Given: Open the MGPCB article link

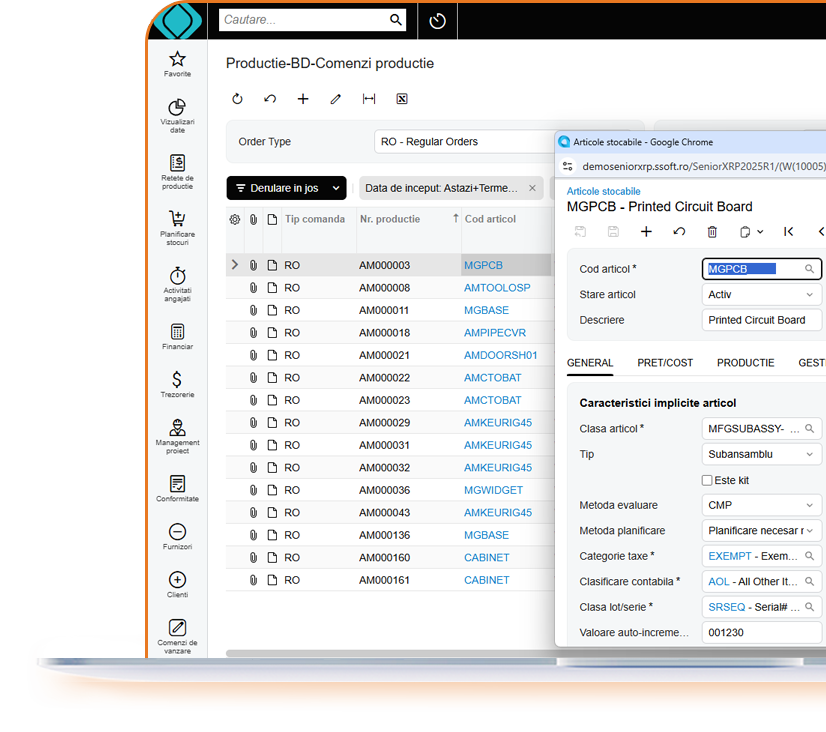Looking at the screenshot, I should [x=486, y=265].
